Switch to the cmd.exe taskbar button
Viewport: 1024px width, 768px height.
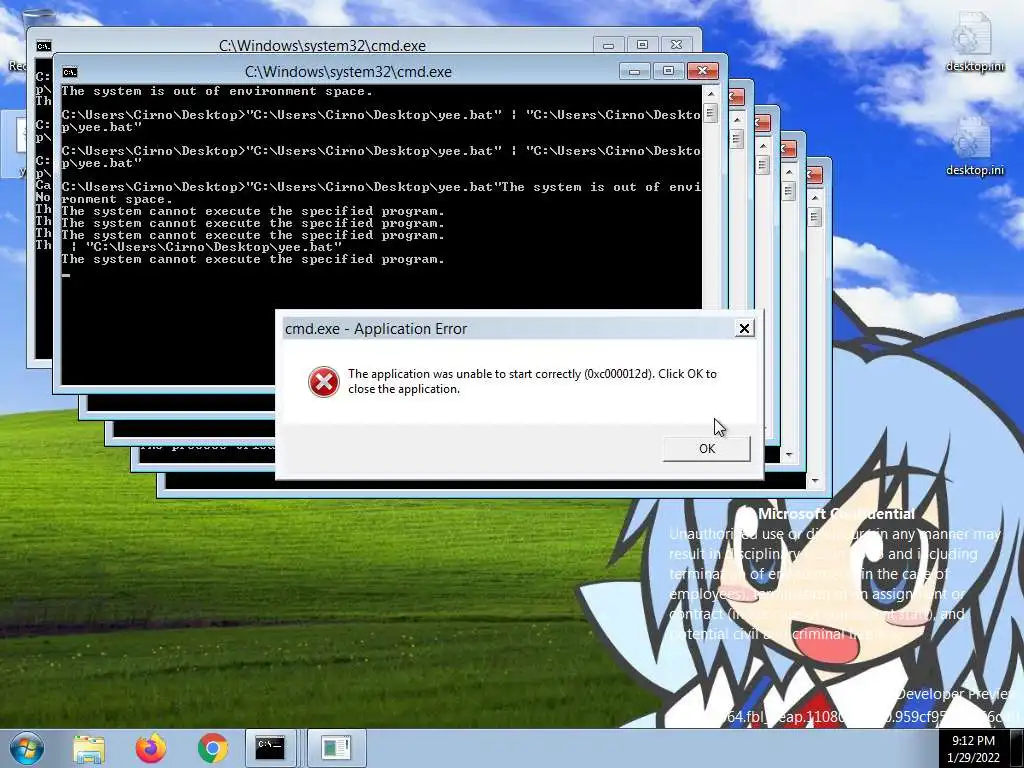270,747
